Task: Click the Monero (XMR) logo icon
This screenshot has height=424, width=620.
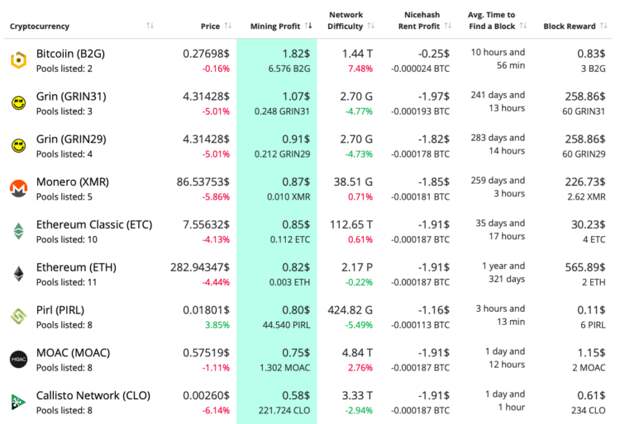Action: click(18, 188)
